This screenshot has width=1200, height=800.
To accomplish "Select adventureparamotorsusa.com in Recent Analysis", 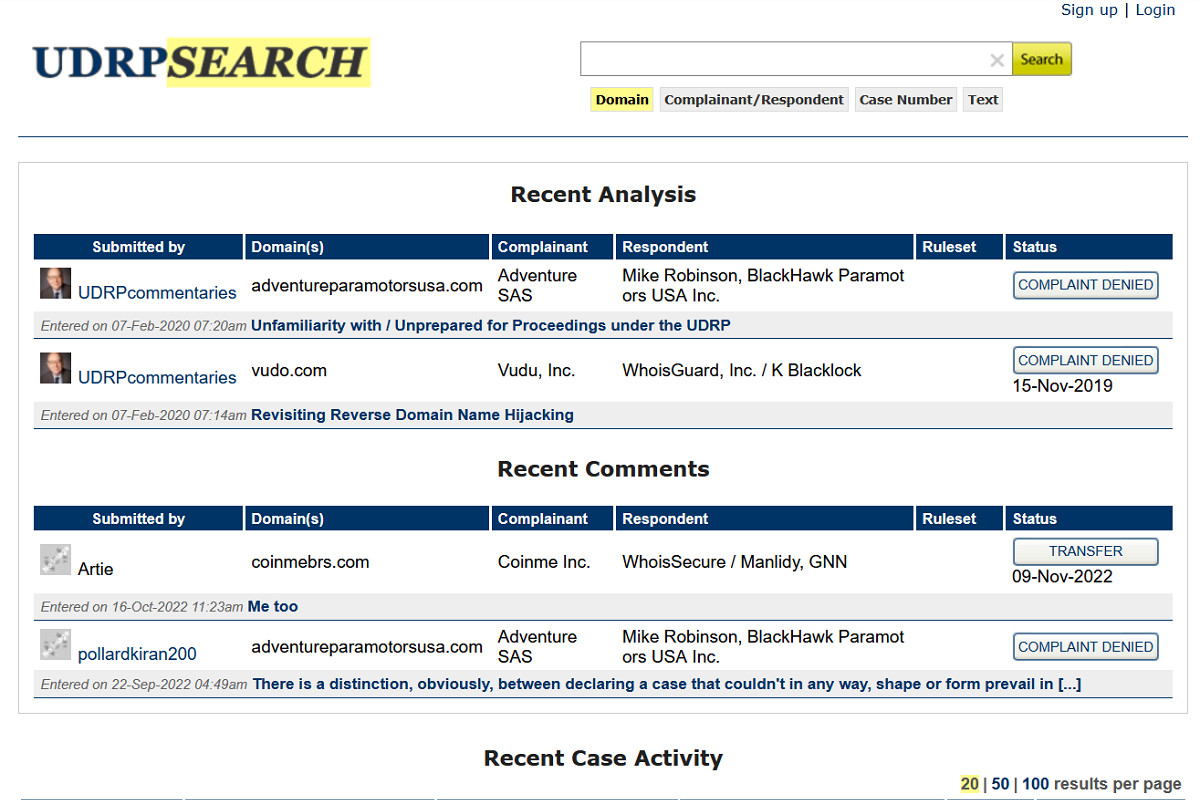I will tap(367, 285).
